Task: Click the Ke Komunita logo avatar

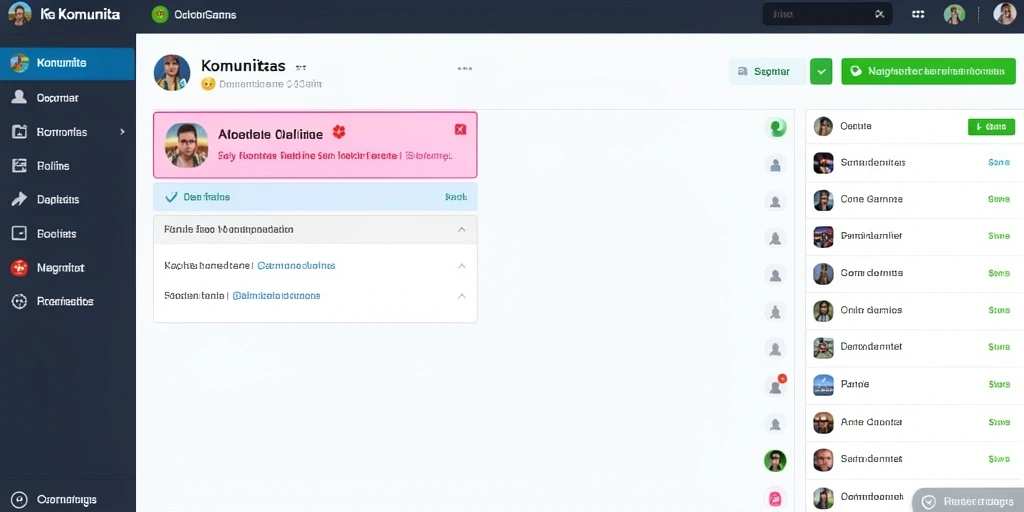Action: pyautogui.click(x=20, y=14)
